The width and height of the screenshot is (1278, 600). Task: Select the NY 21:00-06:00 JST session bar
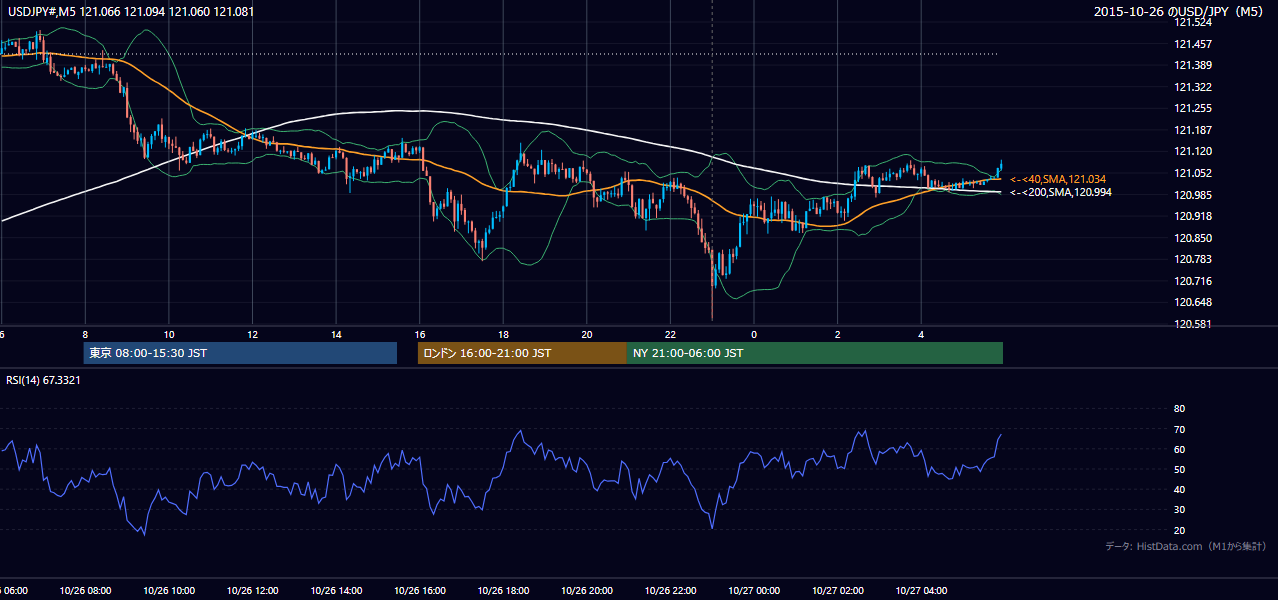click(815, 353)
